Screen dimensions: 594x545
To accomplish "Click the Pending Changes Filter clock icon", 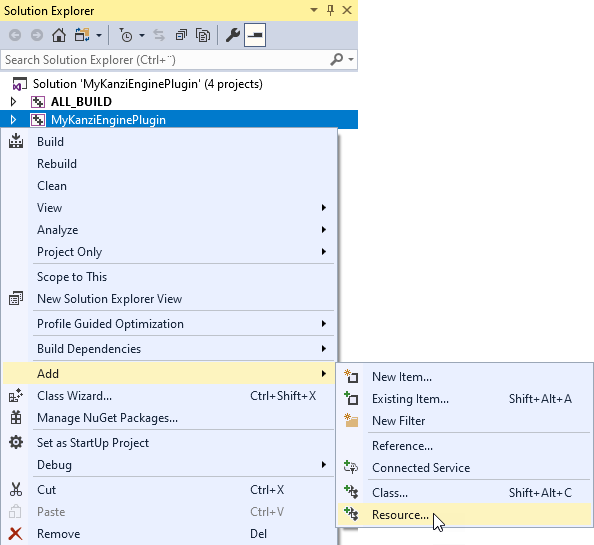I will click(x=125, y=35).
